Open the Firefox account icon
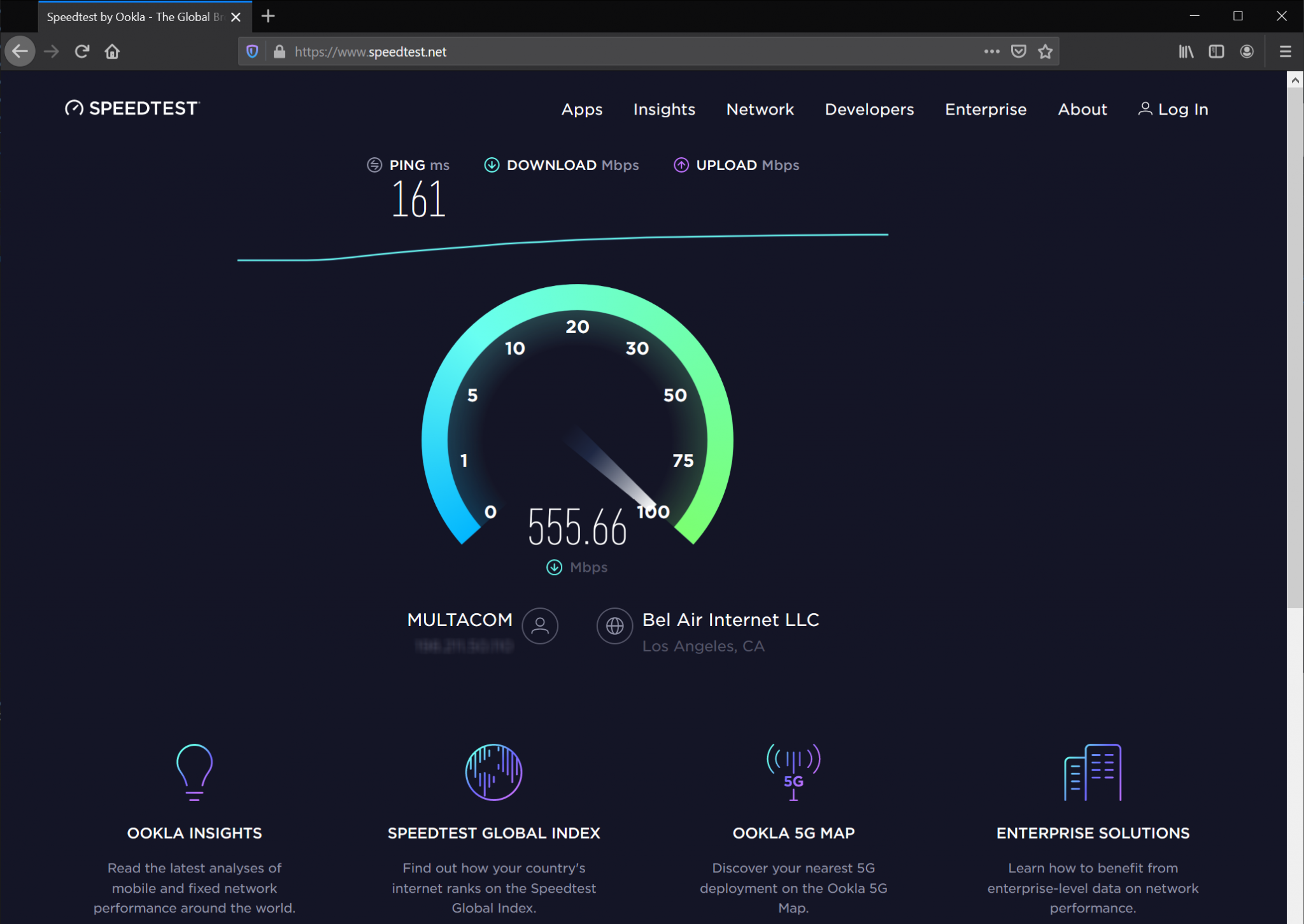The height and width of the screenshot is (924, 1304). click(1247, 52)
